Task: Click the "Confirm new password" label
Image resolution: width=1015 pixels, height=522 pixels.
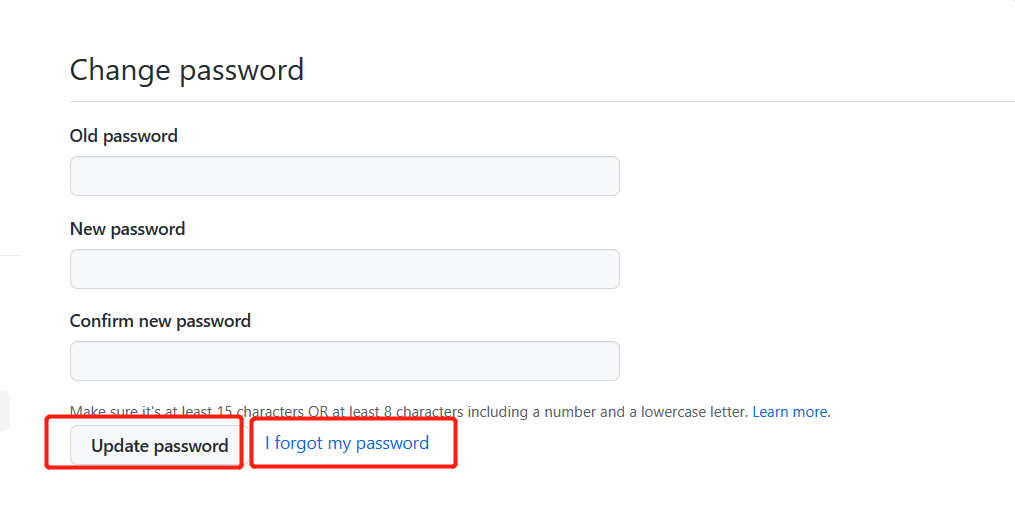Action: pyautogui.click(x=160, y=321)
